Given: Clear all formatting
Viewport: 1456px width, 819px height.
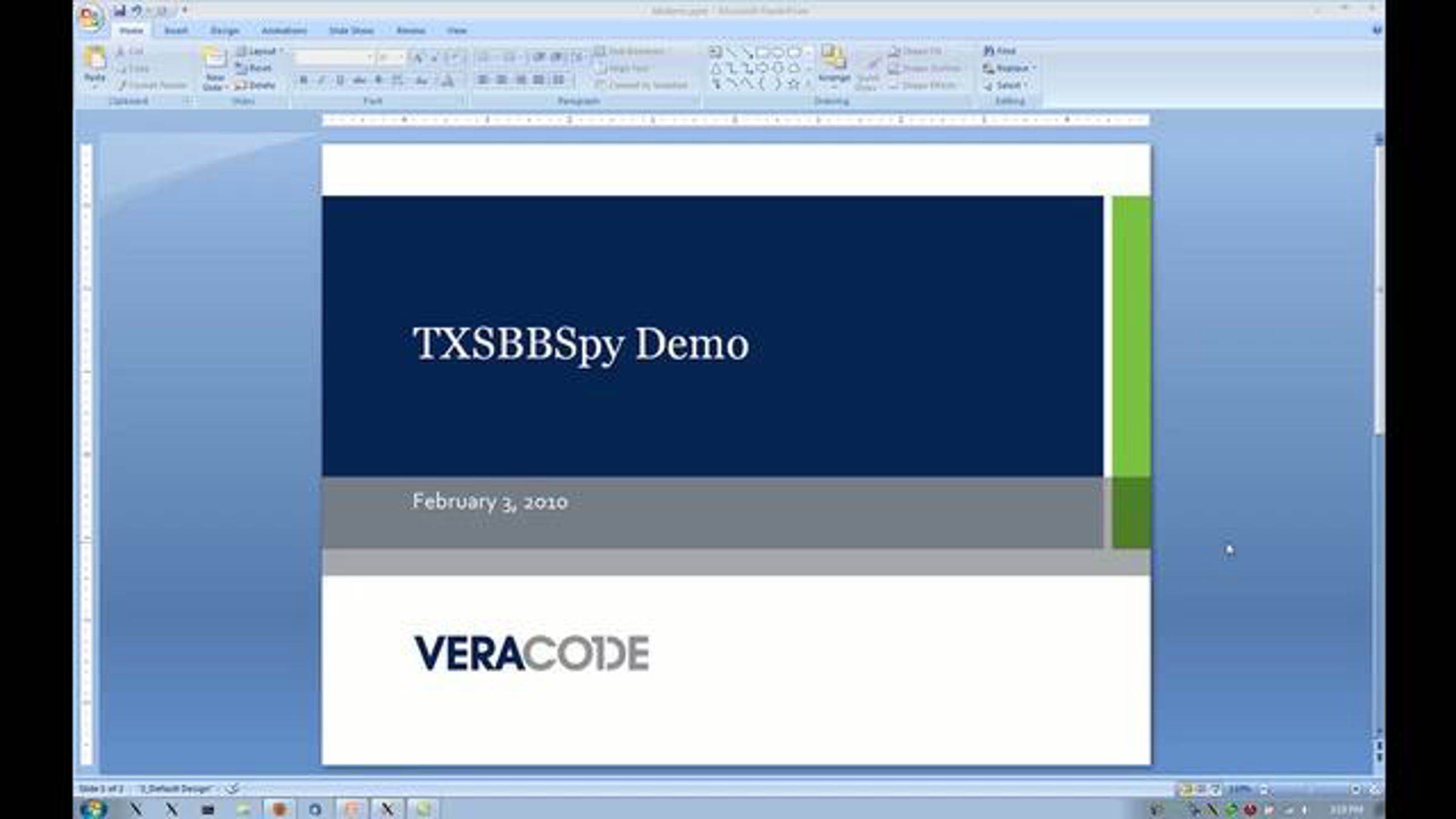Looking at the screenshot, I should click(x=454, y=58).
